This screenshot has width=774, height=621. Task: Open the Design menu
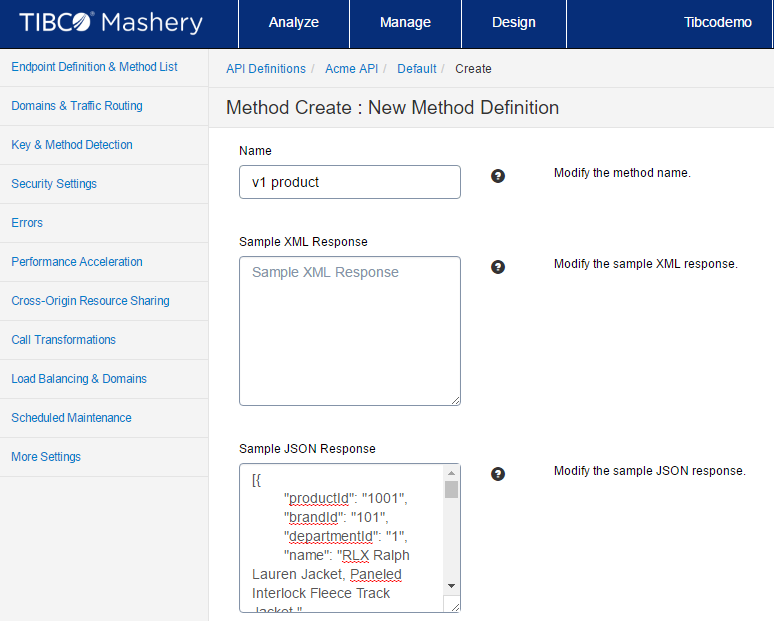click(514, 23)
